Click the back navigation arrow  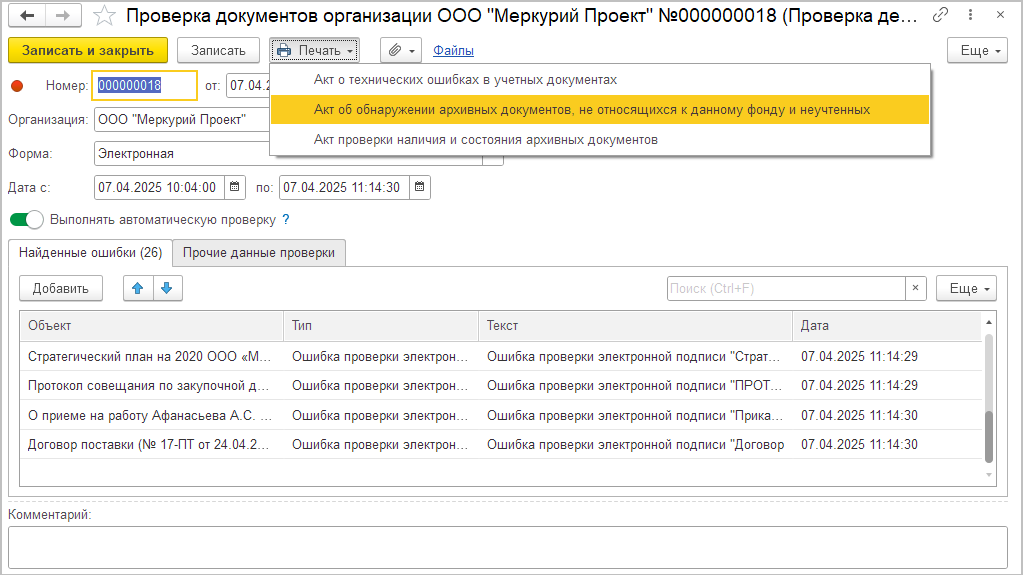(x=27, y=16)
